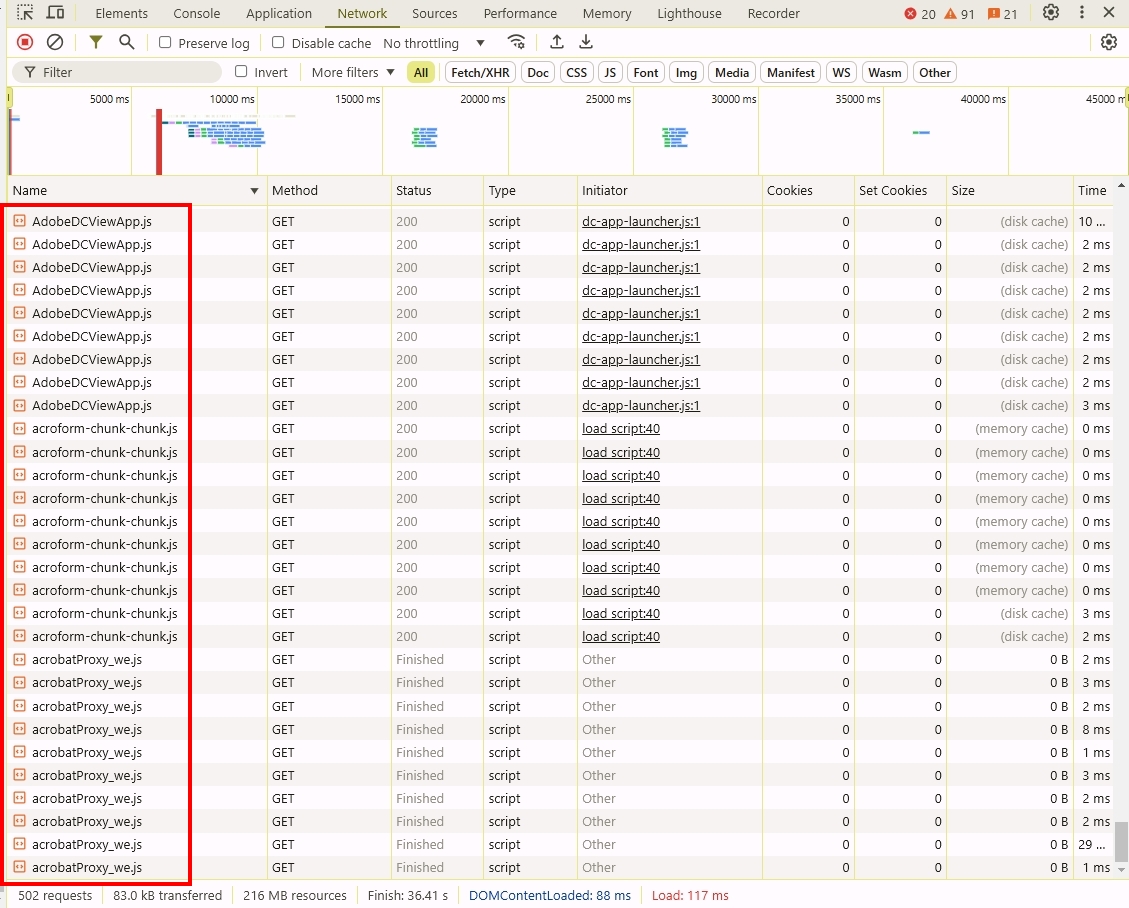Select the Fetch/XHR request filter
Viewport: 1129px width, 908px height.
(479, 72)
